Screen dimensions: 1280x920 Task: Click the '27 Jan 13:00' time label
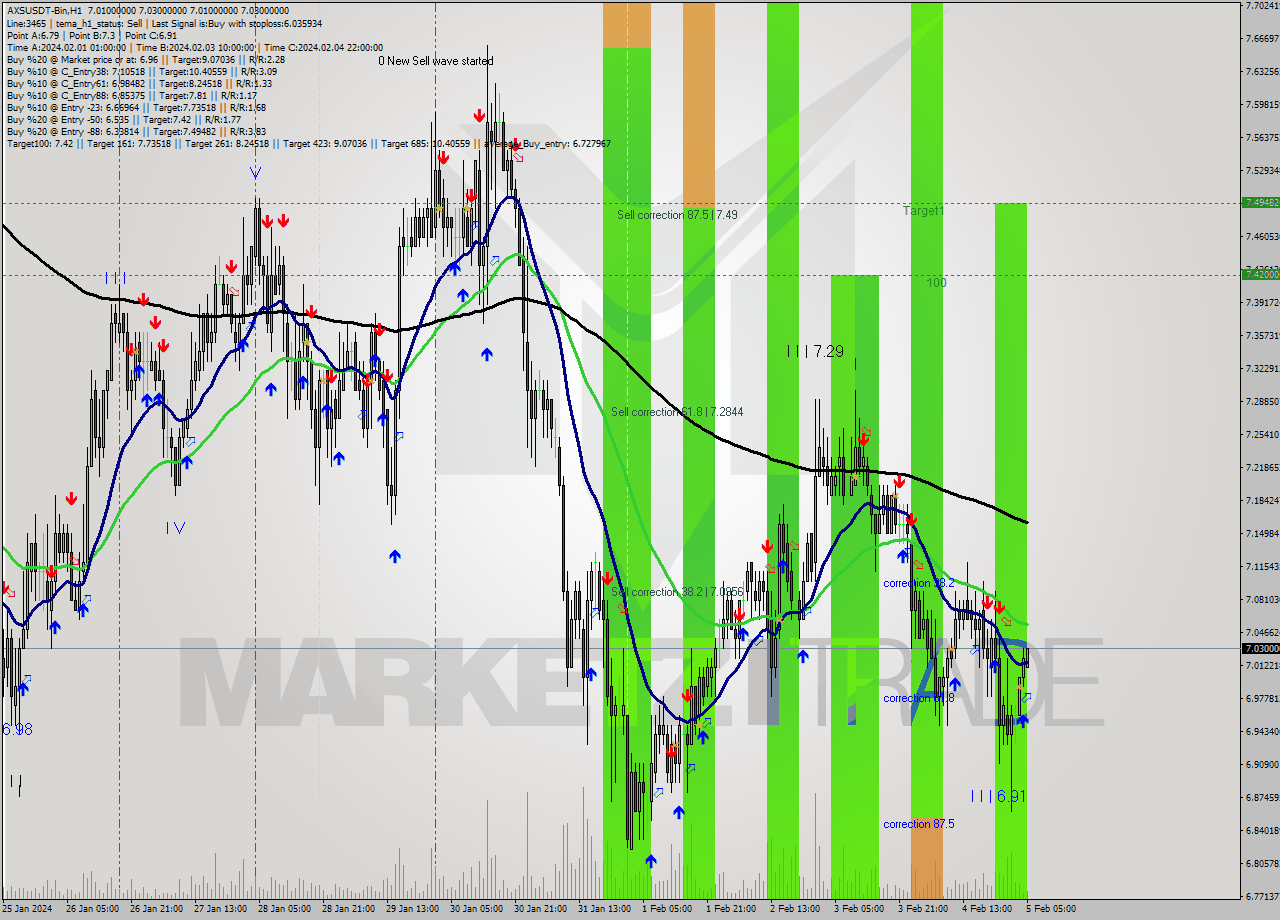(220, 909)
